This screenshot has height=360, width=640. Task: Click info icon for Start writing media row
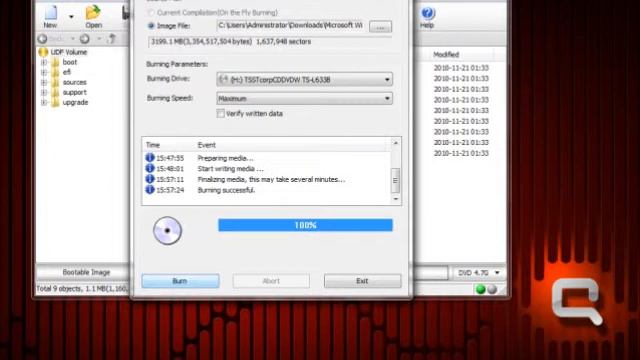point(150,168)
